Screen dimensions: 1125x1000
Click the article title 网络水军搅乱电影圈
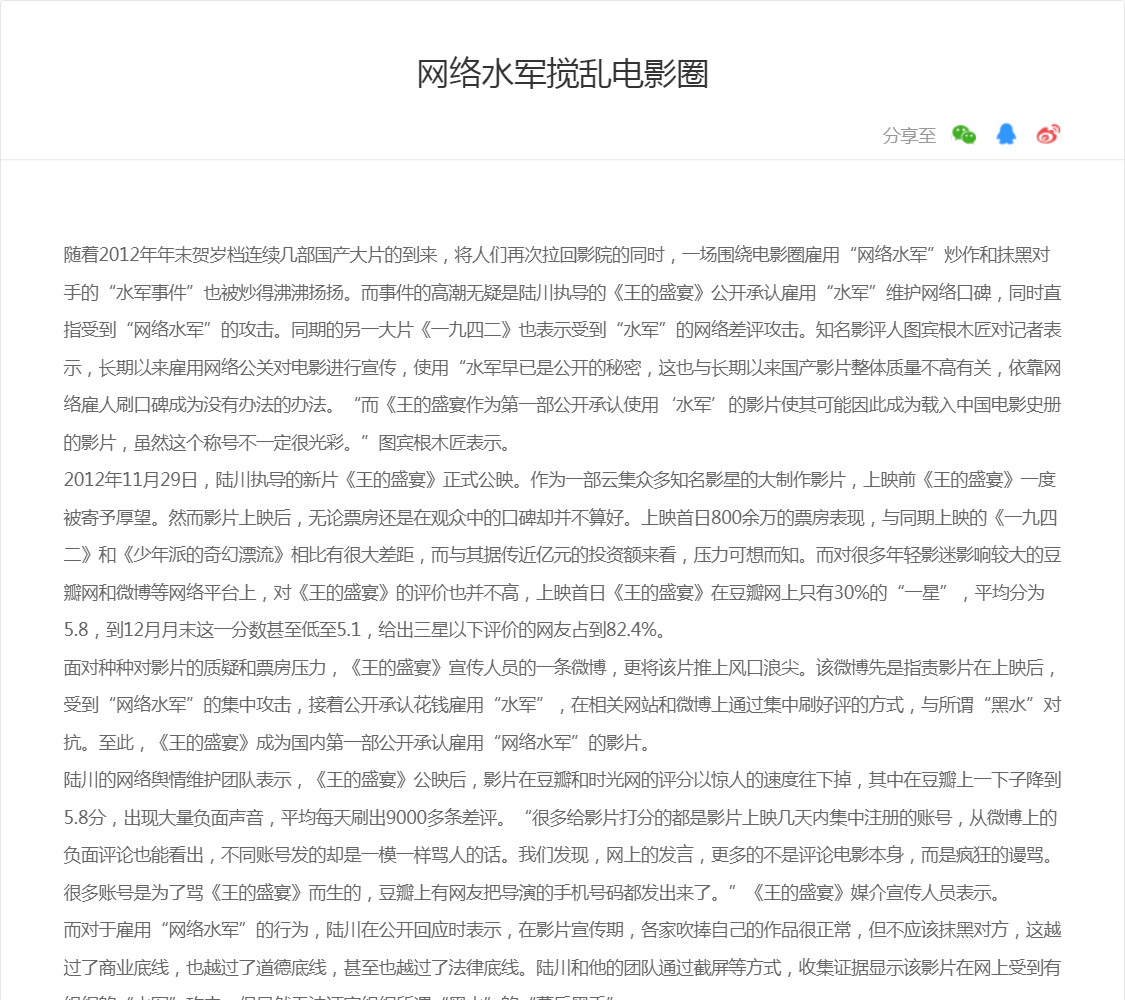click(562, 74)
